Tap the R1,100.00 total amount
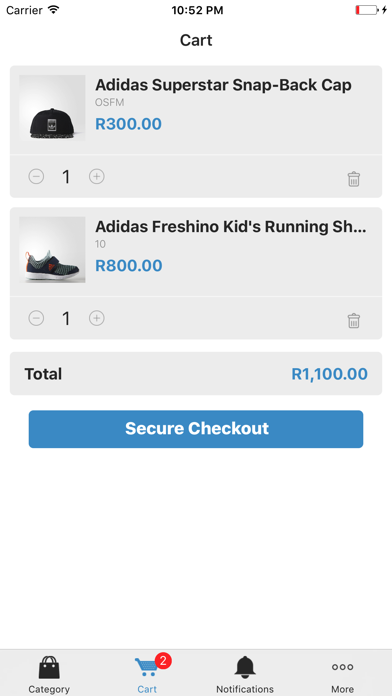Screen dimensions: 392x696 329,374
